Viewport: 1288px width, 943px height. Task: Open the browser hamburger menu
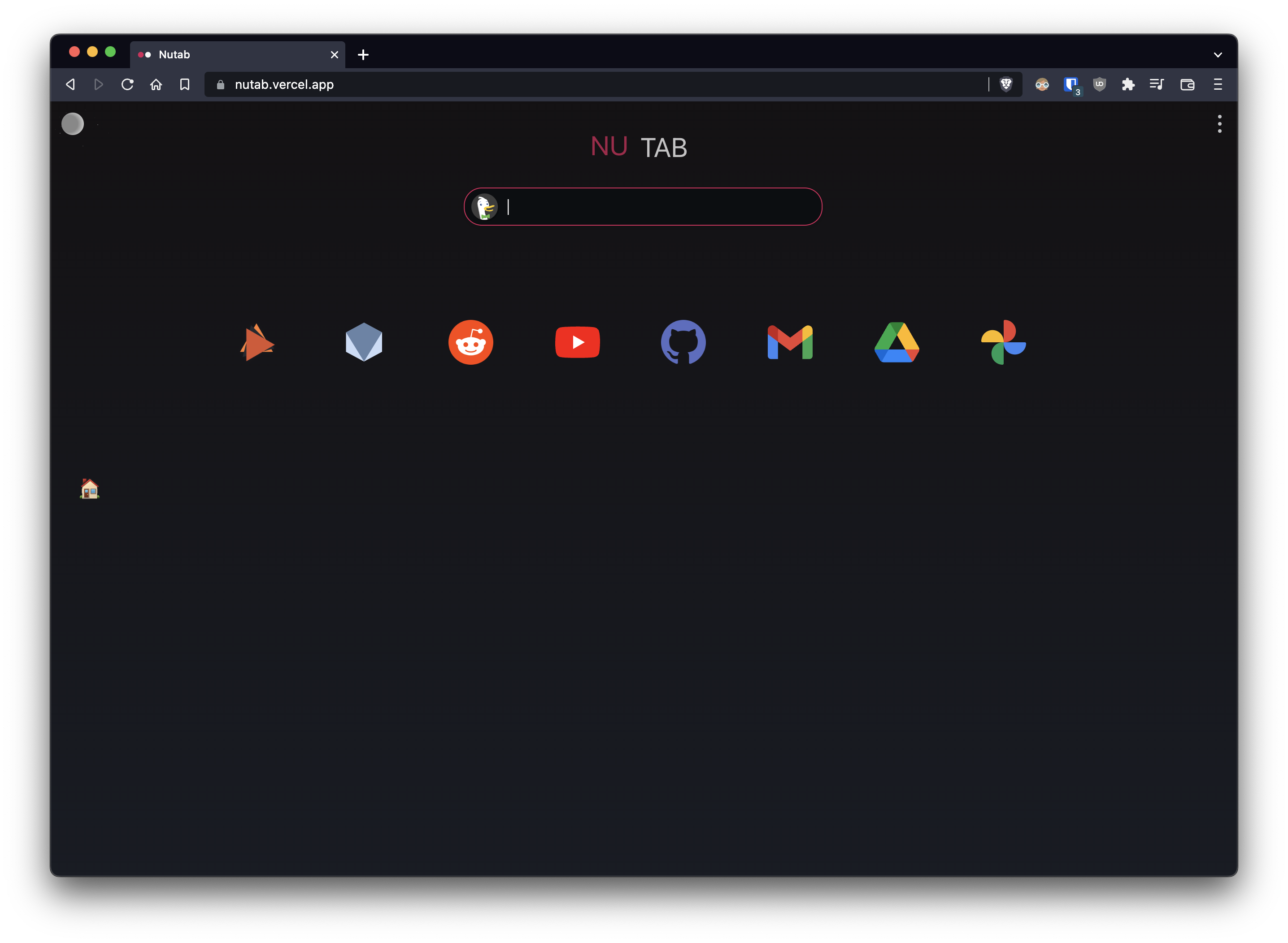(x=1218, y=84)
